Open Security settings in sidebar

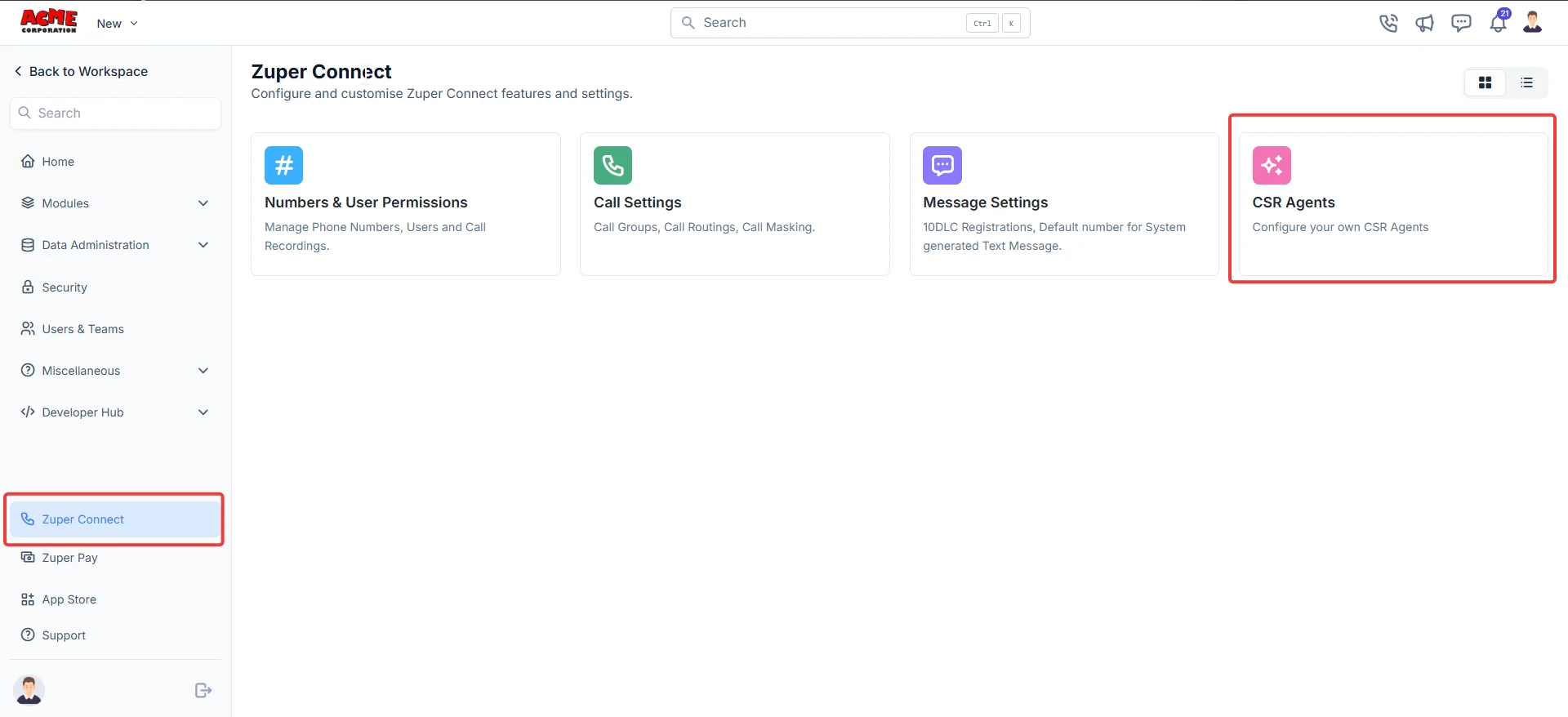pos(115,287)
